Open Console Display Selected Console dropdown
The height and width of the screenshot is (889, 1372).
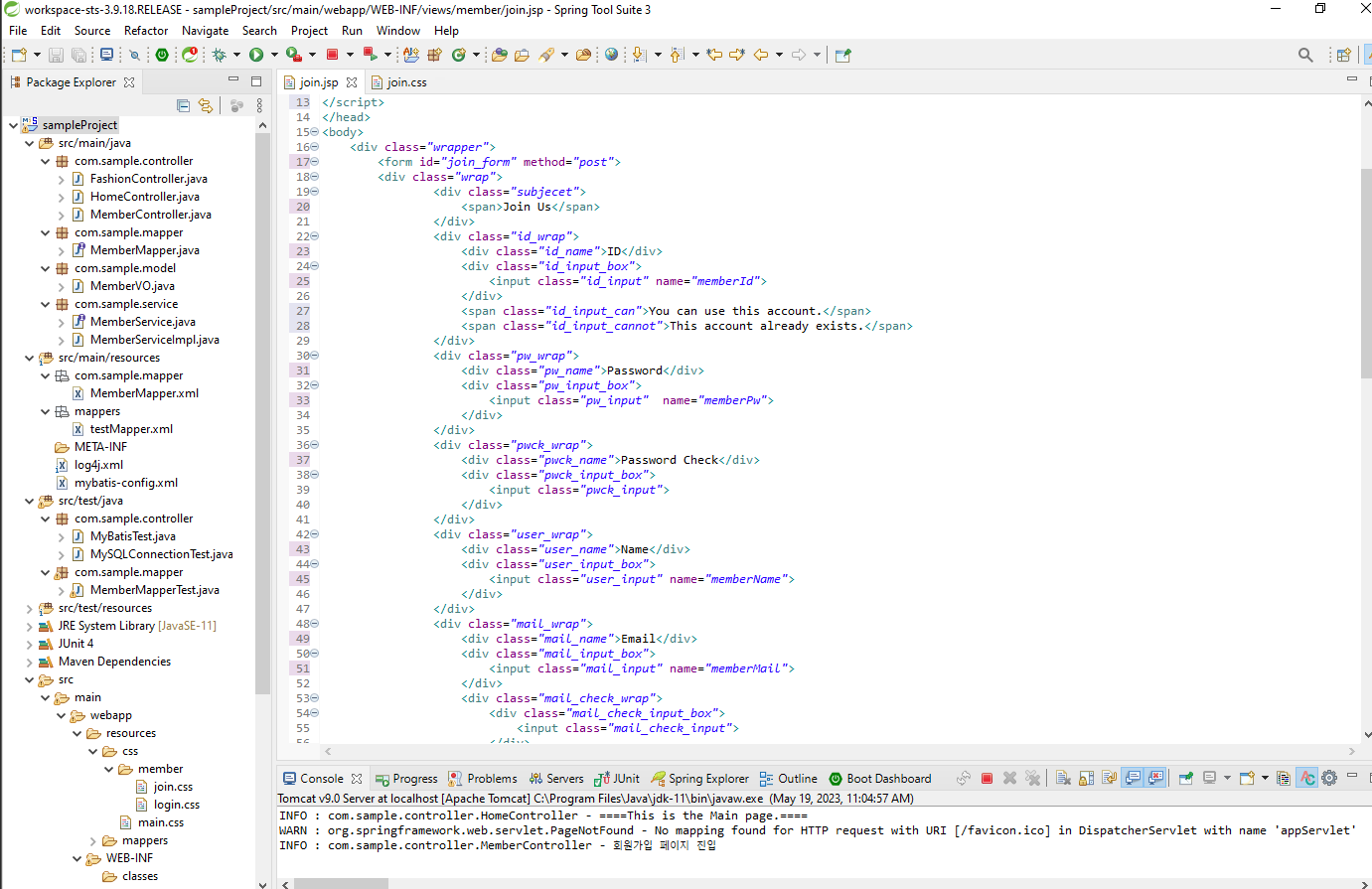(1227, 778)
